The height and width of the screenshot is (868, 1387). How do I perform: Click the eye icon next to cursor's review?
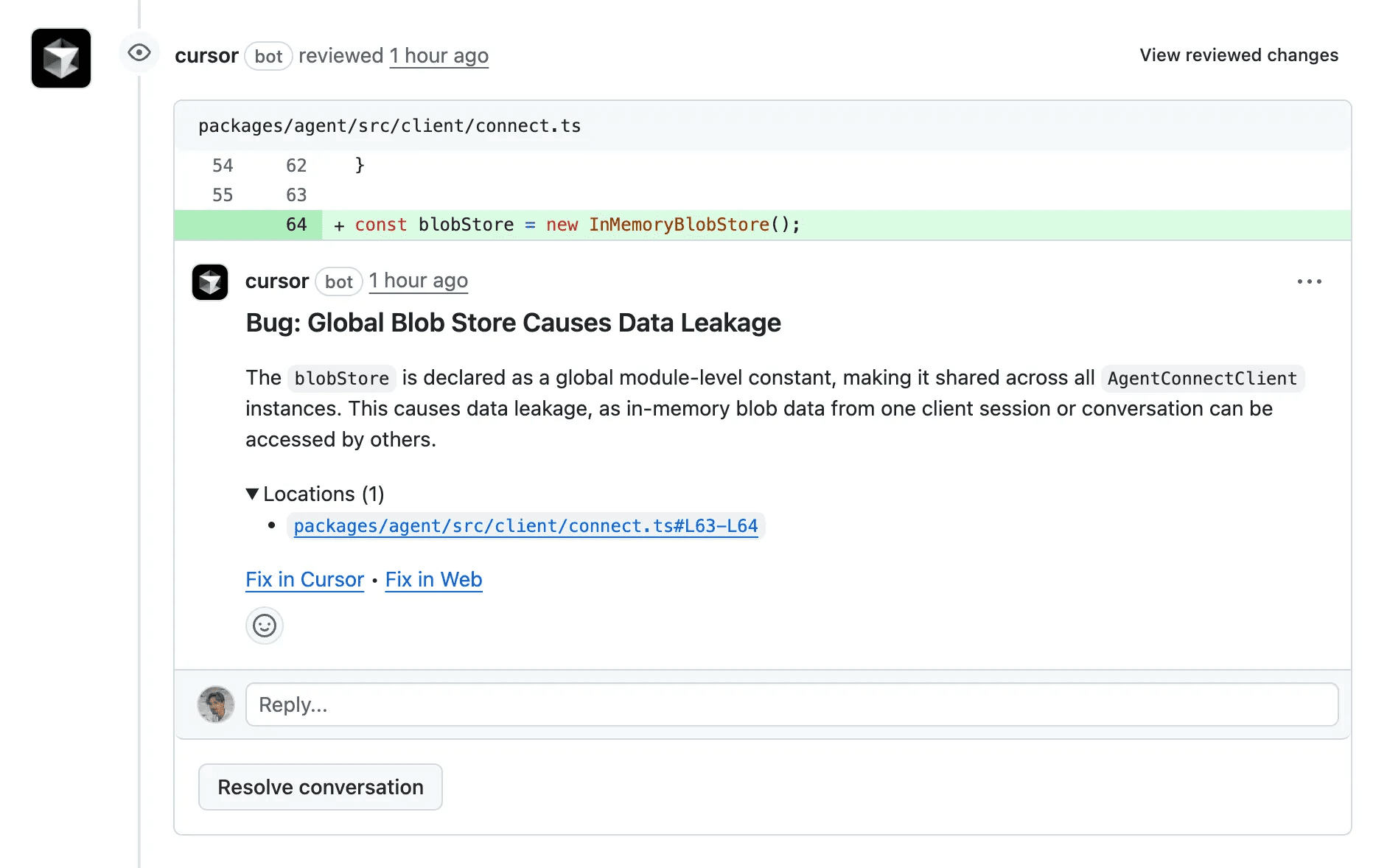coord(139,52)
